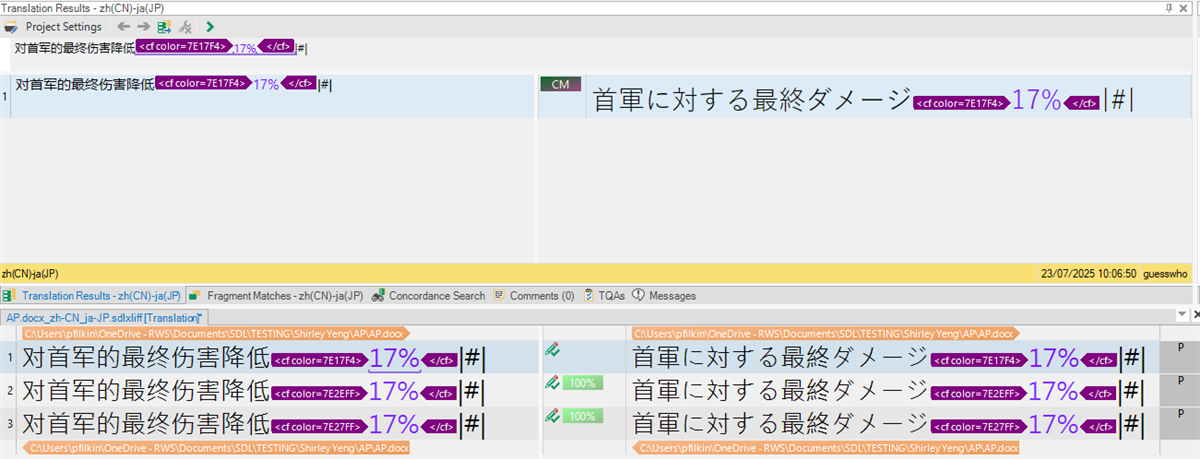
Task: Click the cf color=7E27FF tag in source segment 3
Action: click(319, 426)
